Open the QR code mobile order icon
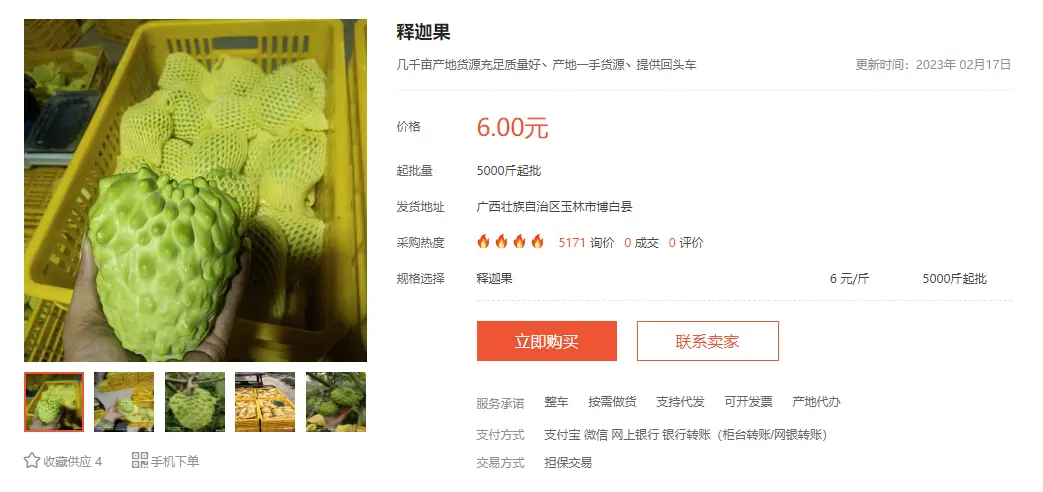 coord(140,460)
